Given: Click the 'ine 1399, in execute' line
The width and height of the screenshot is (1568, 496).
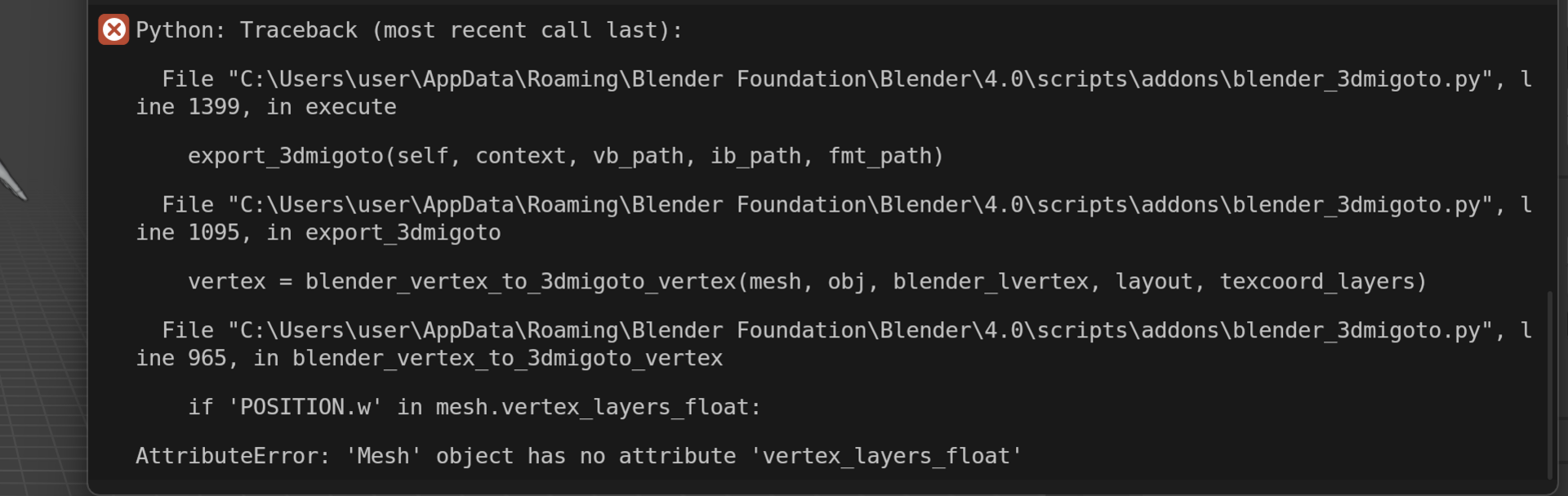Looking at the screenshot, I should coord(266,107).
